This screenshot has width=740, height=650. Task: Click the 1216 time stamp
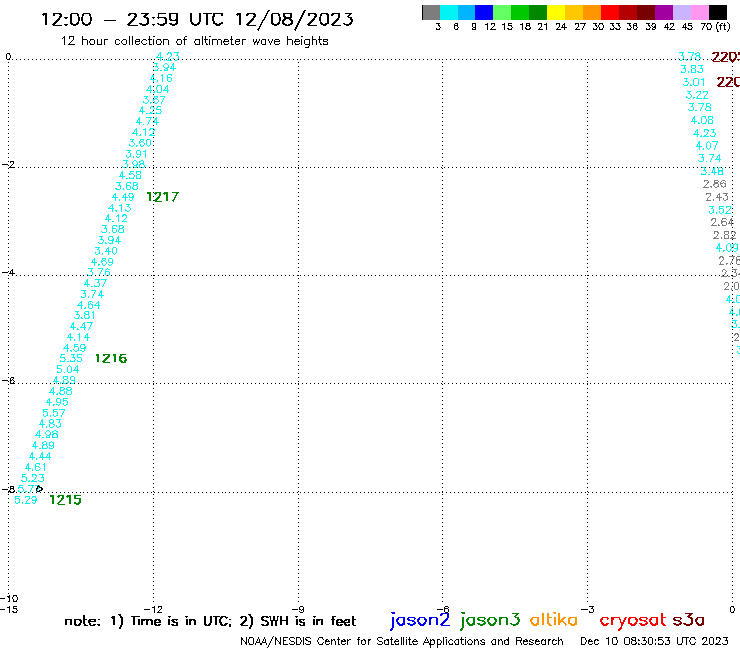pyautogui.click(x=111, y=358)
